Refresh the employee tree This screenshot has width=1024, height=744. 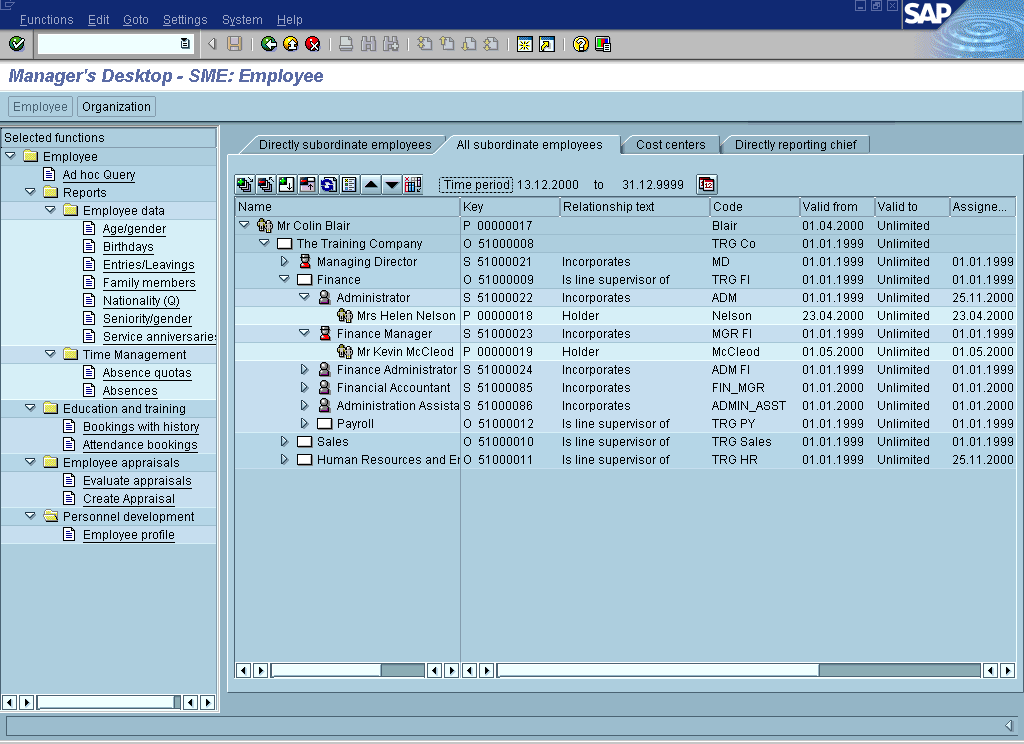328,185
